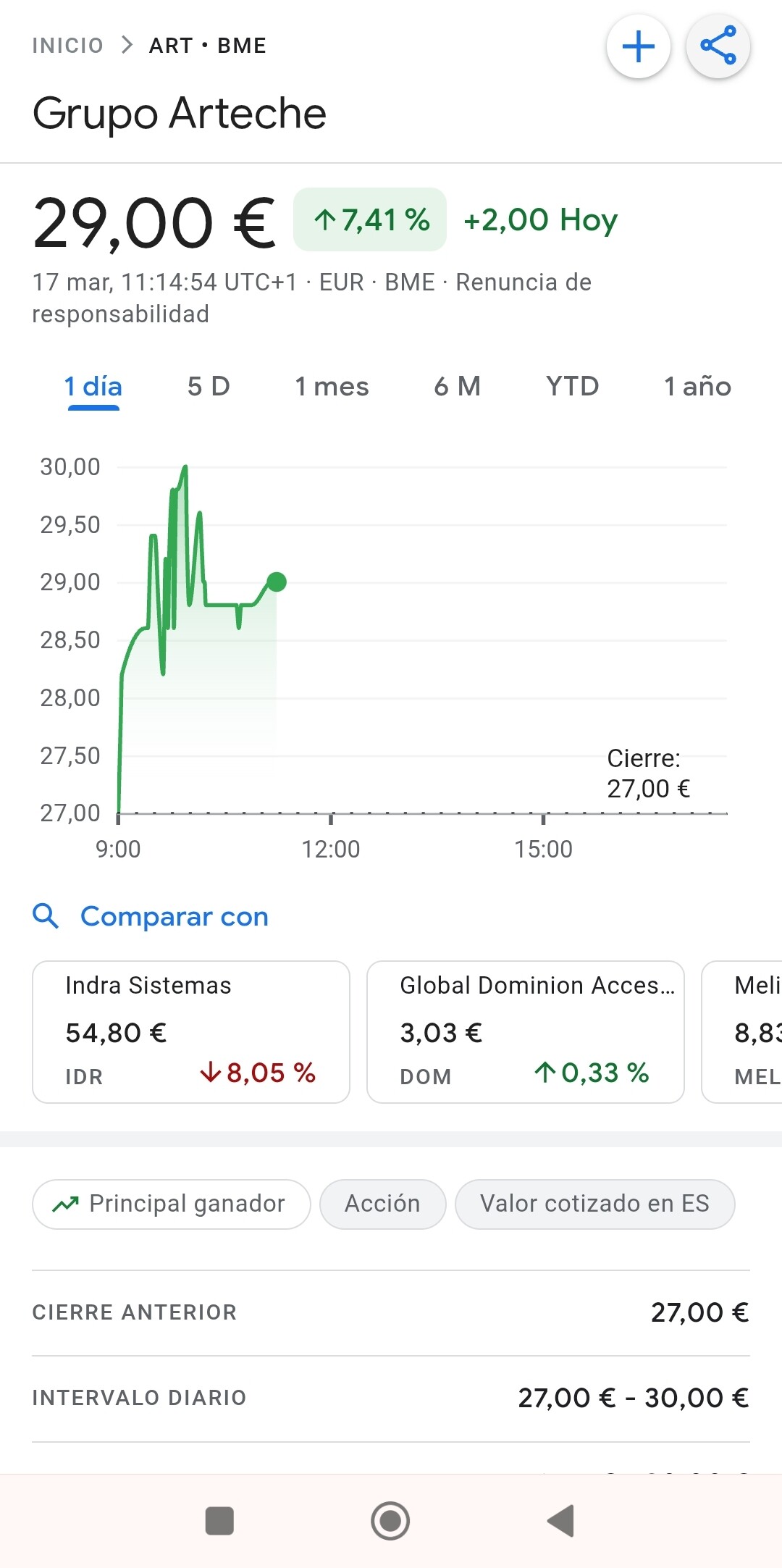The height and width of the screenshot is (1568, 782).
Task: Go to INICIO breadcrumb link
Action: tap(68, 46)
